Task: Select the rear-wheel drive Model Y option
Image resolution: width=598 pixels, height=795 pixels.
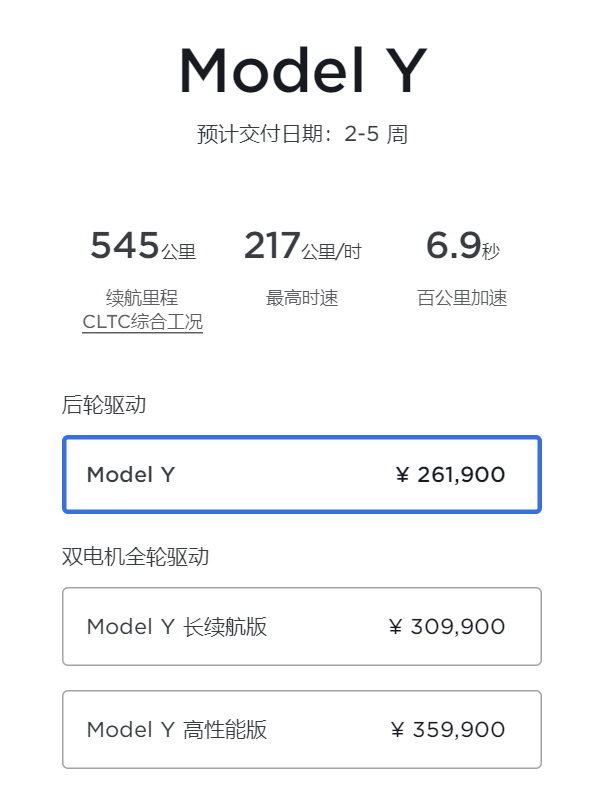Action: point(302,475)
